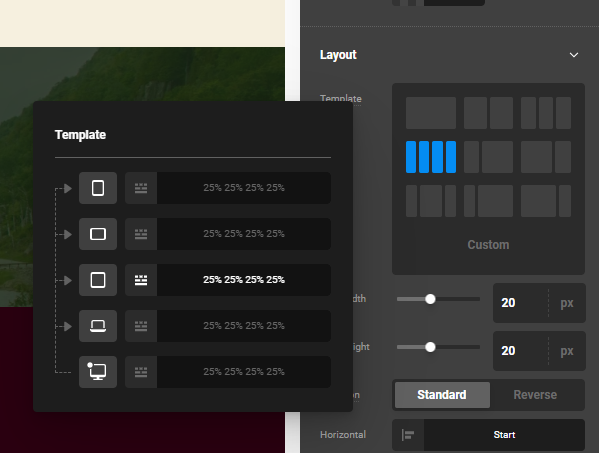The width and height of the screenshot is (599, 453).
Task: Edit phone portrait template 25% 25% 25% 25%
Action: coord(244,188)
